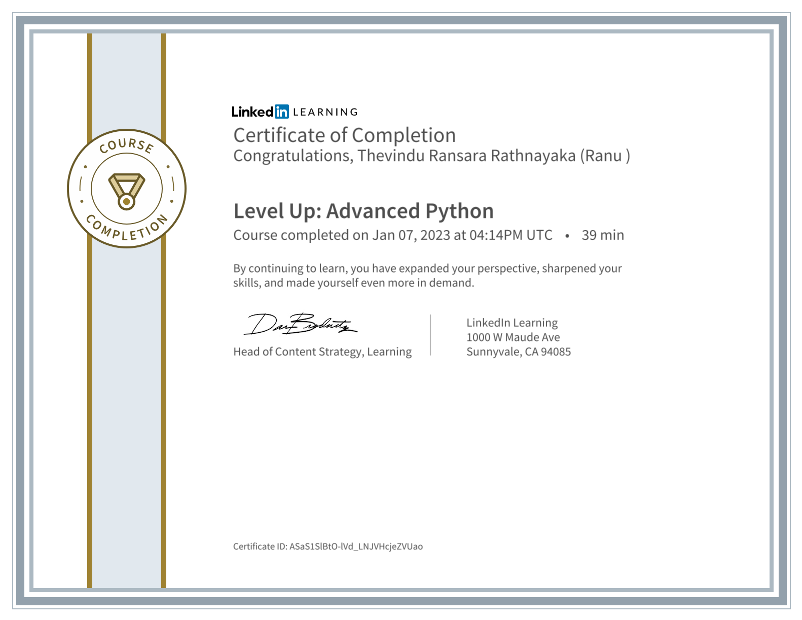Click the "By continuing to learn" paragraph
The width and height of the screenshot is (802, 620).
tap(427, 275)
